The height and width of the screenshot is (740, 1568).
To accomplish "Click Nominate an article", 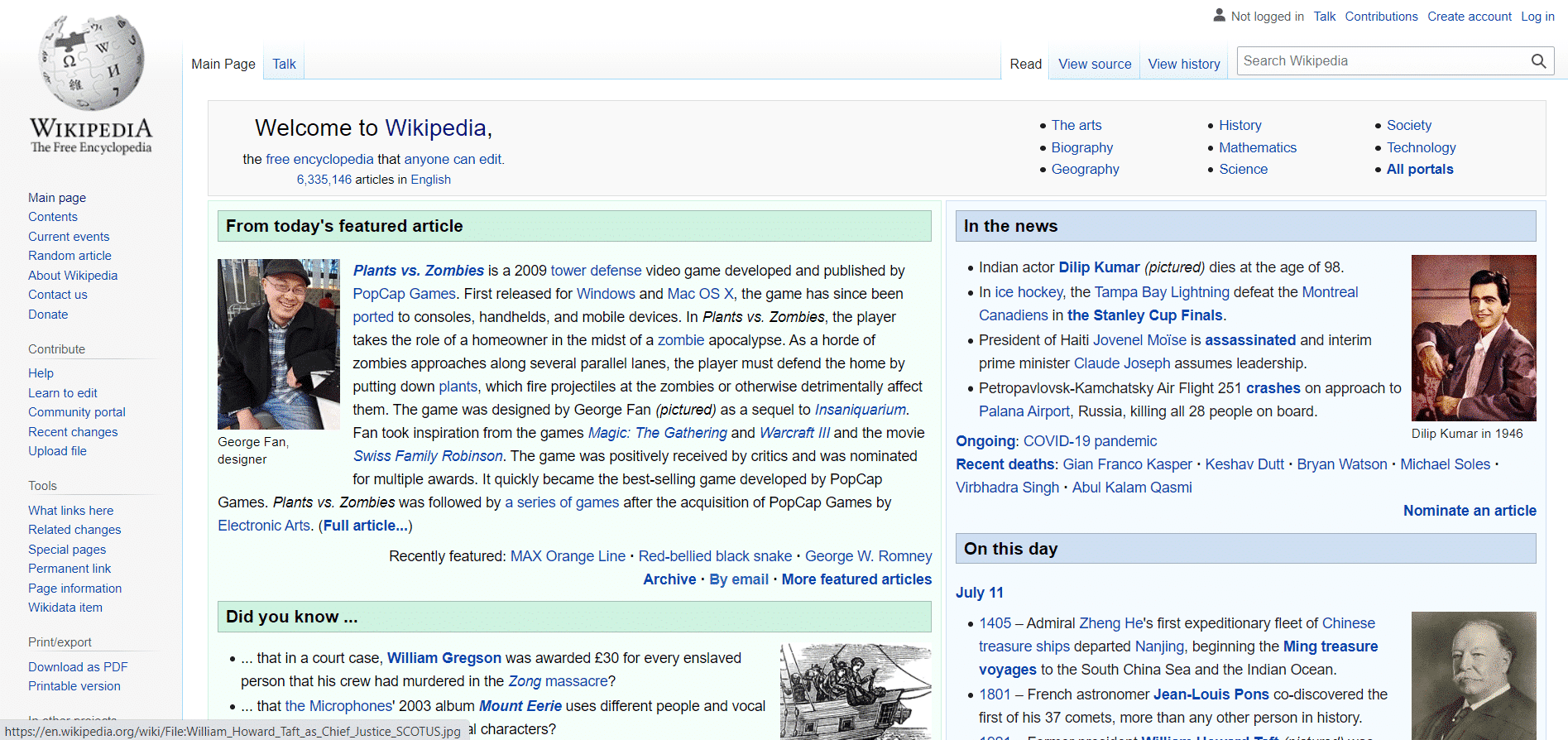I will [x=1470, y=511].
